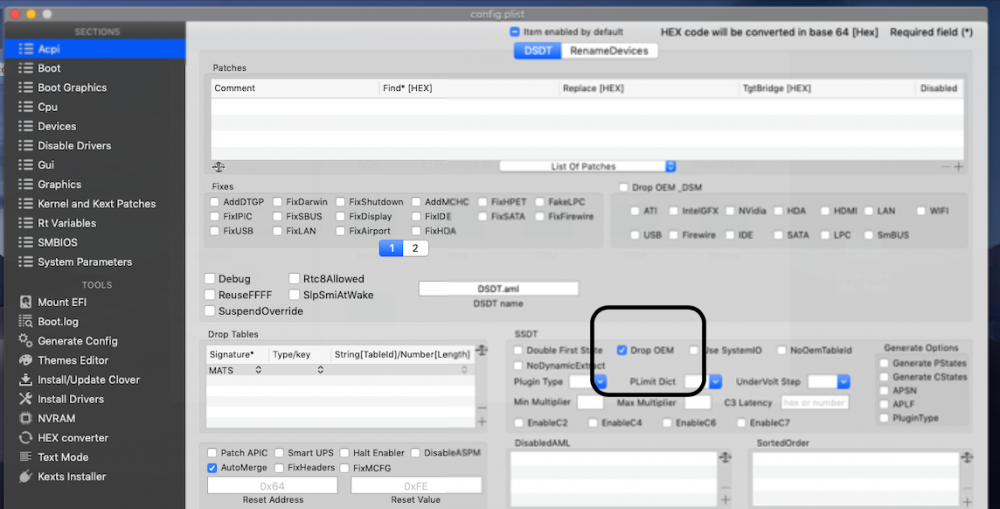Click the Reset Address field
This screenshot has height=509, width=1000.
pyautogui.click(x=272, y=486)
